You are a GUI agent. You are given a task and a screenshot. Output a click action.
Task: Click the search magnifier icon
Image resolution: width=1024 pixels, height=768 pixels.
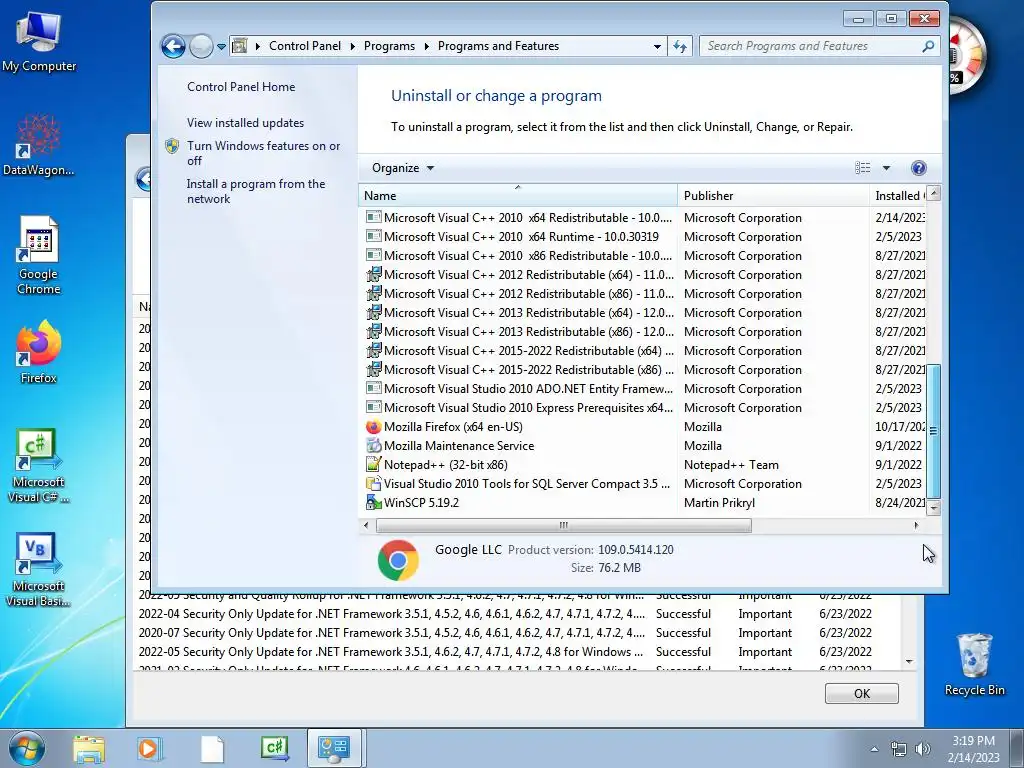pos(928,46)
